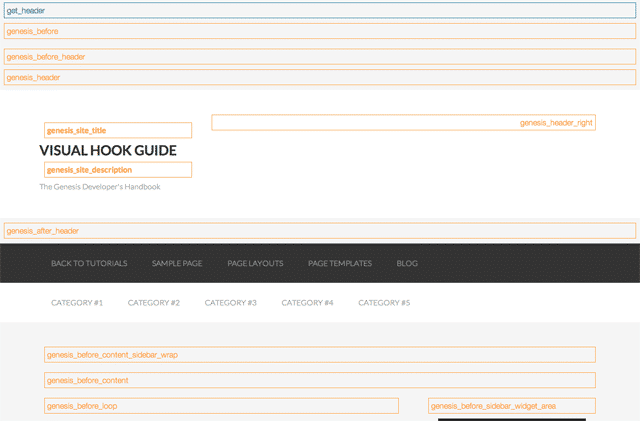
Task: Click the genesis_before_content_sidebar_wrap hook box
Action: 320,354
